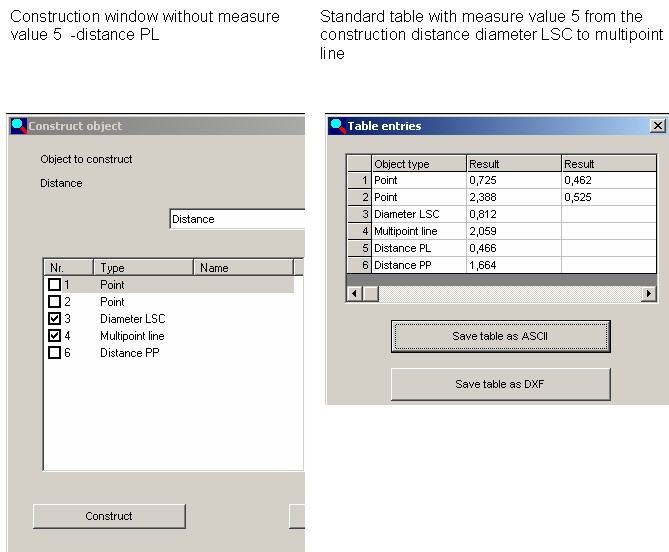Click Save table as ASCII
This screenshot has width=669, height=552.
click(500, 336)
